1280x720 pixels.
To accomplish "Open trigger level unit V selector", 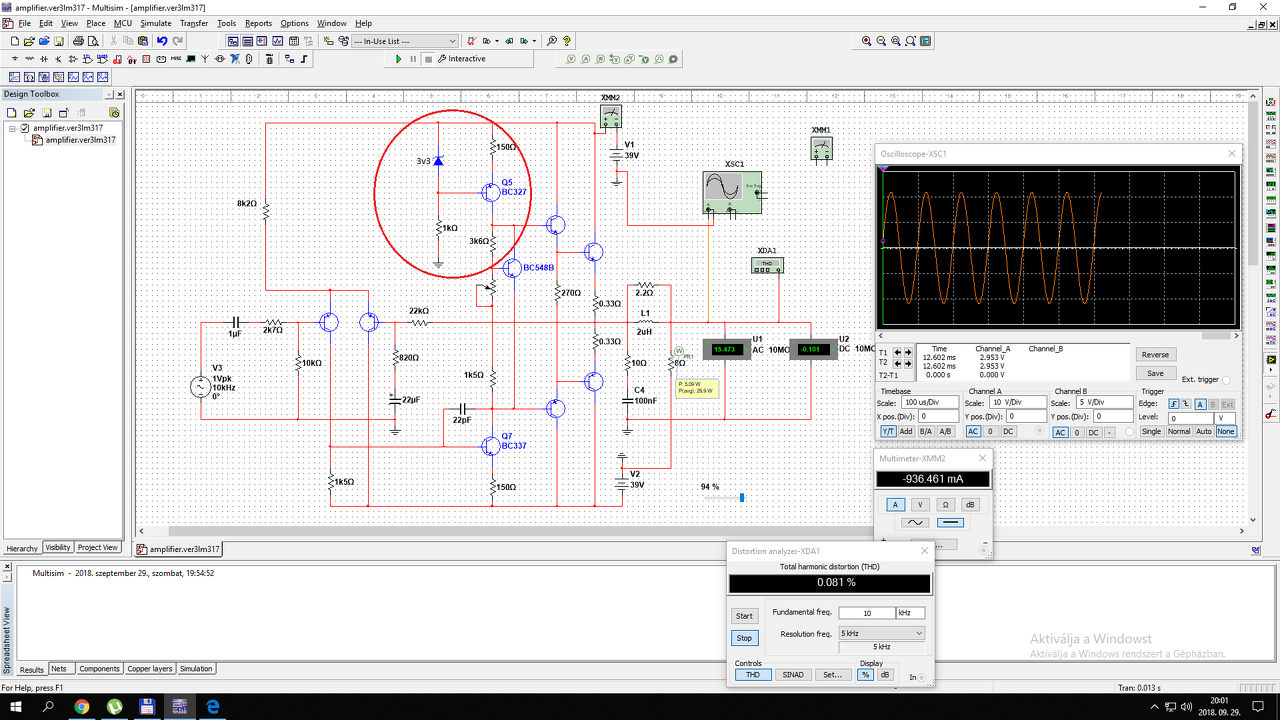I will (x=1226, y=418).
